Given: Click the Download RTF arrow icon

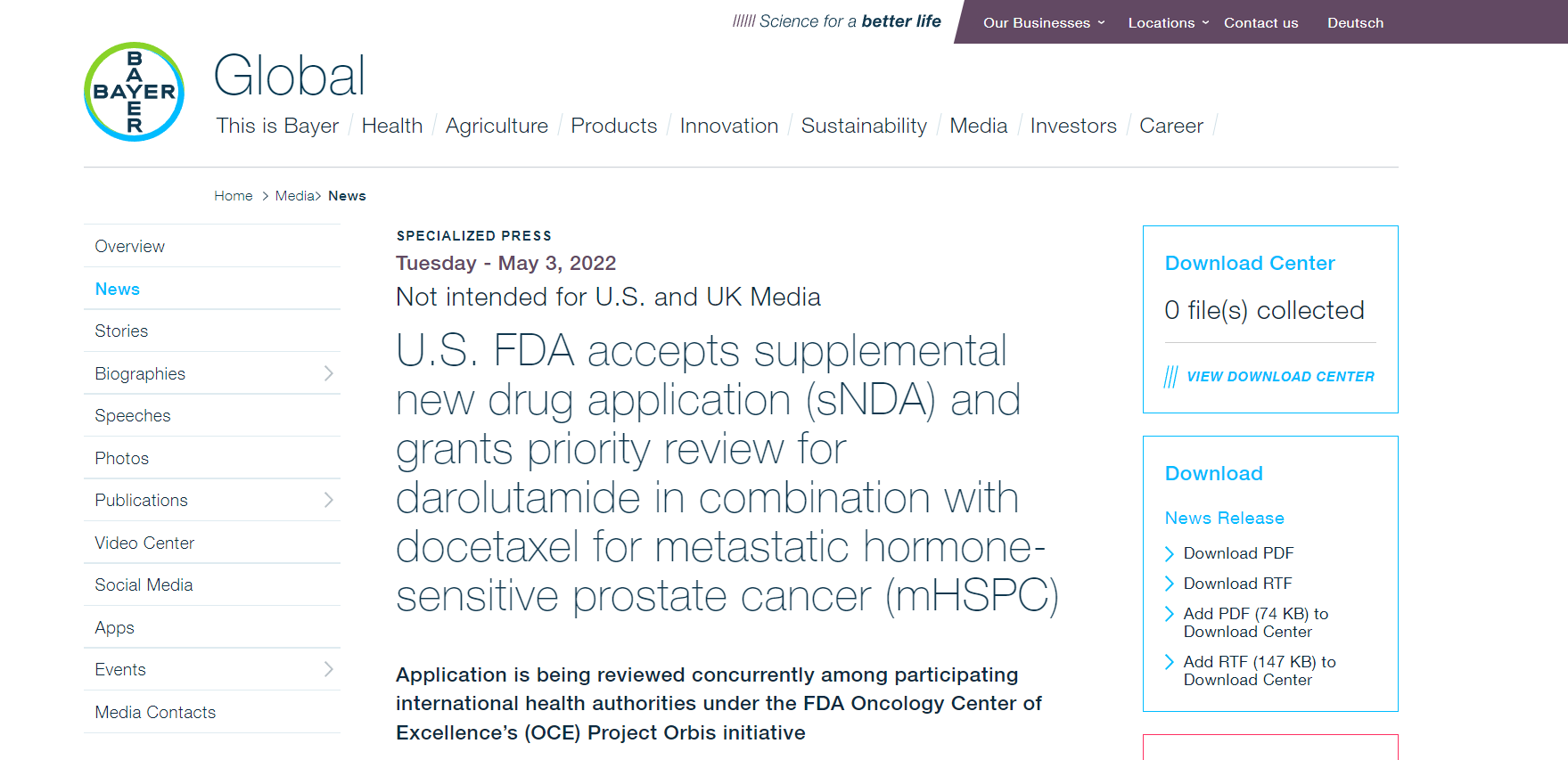Looking at the screenshot, I should [1170, 584].
